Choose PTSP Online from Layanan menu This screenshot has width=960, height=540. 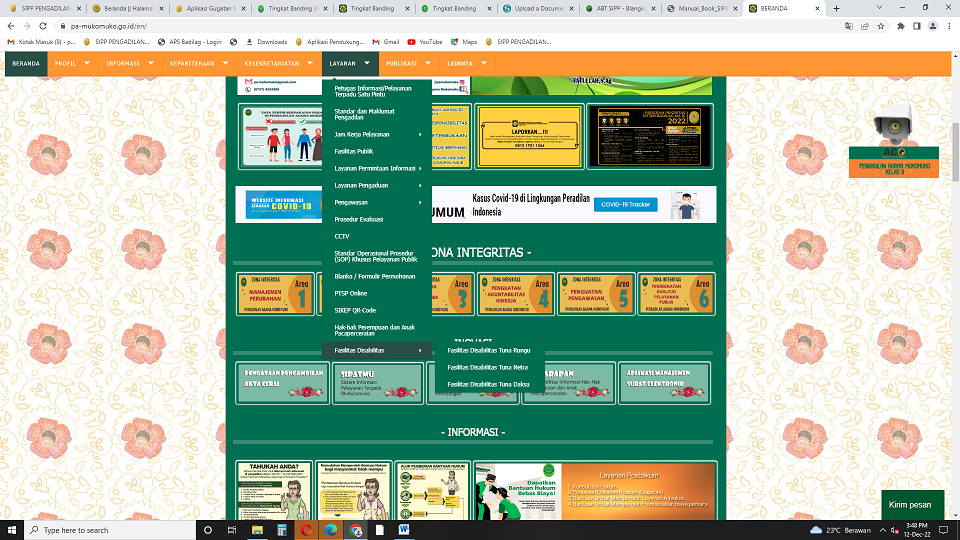(351, 293)
